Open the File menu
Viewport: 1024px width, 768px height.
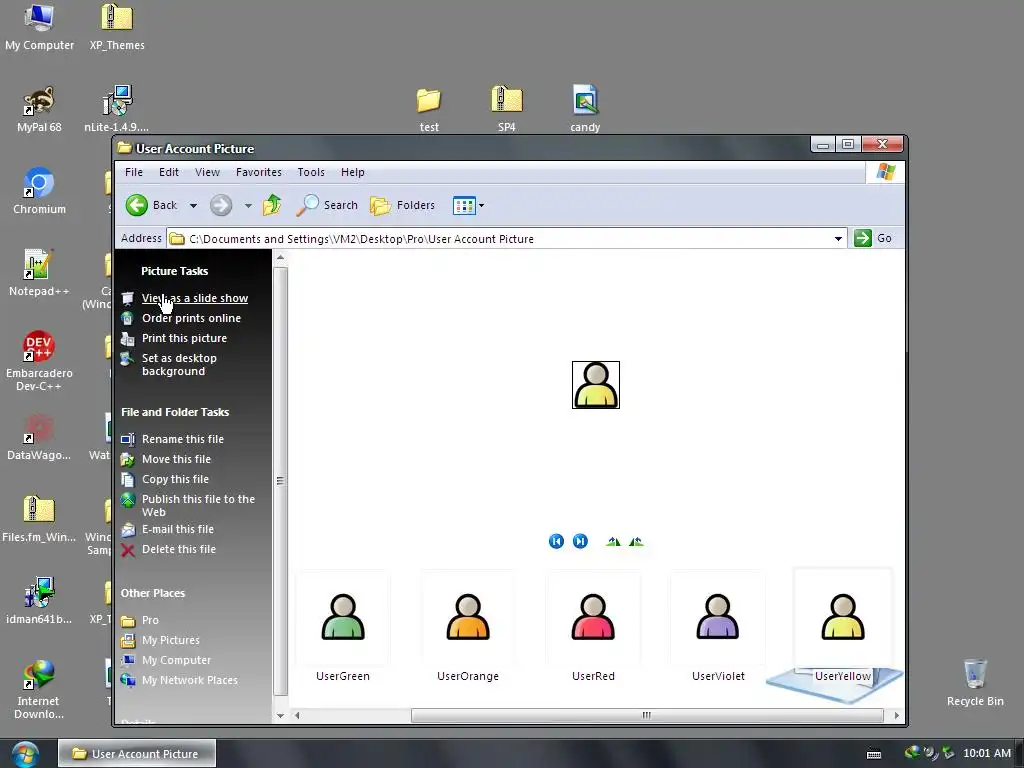click(x=134, y=172)
